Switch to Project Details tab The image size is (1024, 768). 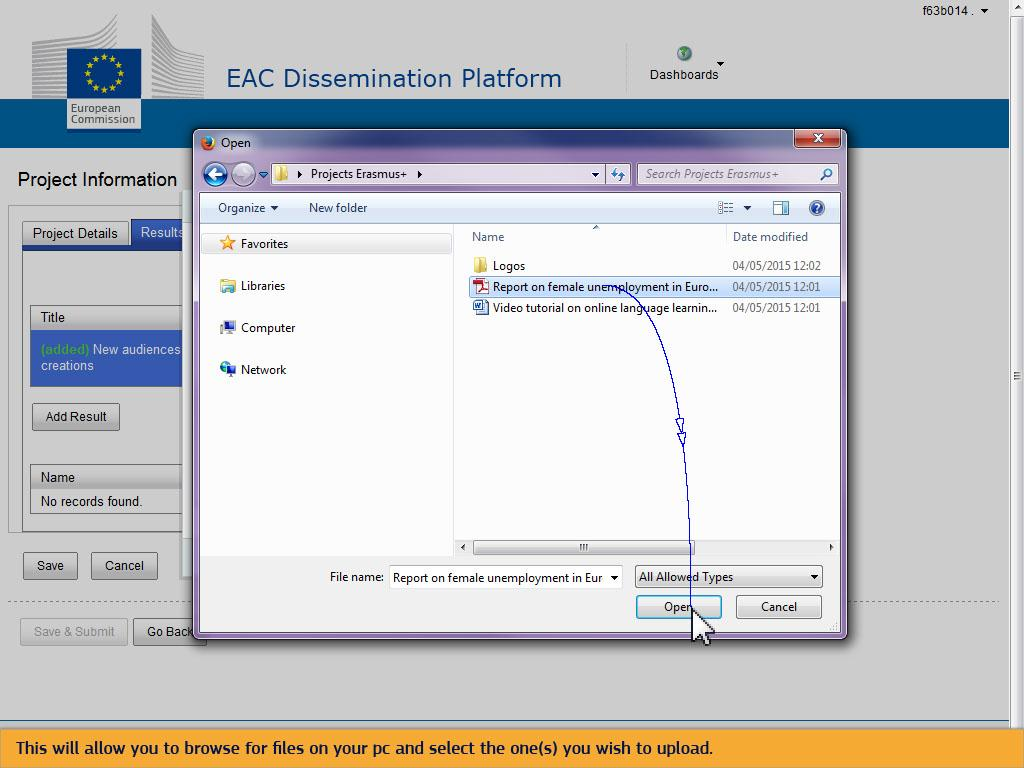(75, 233)
